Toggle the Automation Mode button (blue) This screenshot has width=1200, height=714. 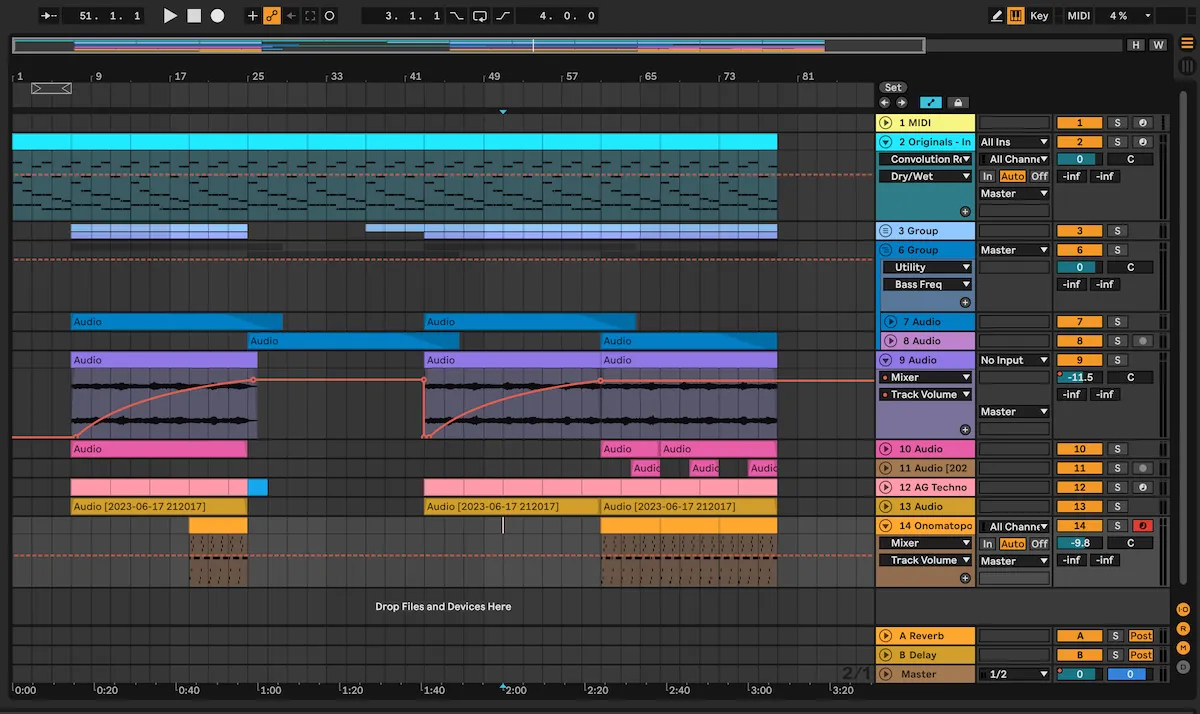click(x=931, y=102)
